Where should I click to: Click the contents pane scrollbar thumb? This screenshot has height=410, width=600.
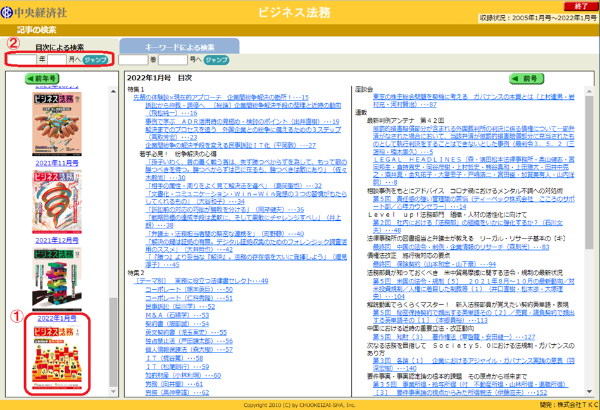(589, 172)
